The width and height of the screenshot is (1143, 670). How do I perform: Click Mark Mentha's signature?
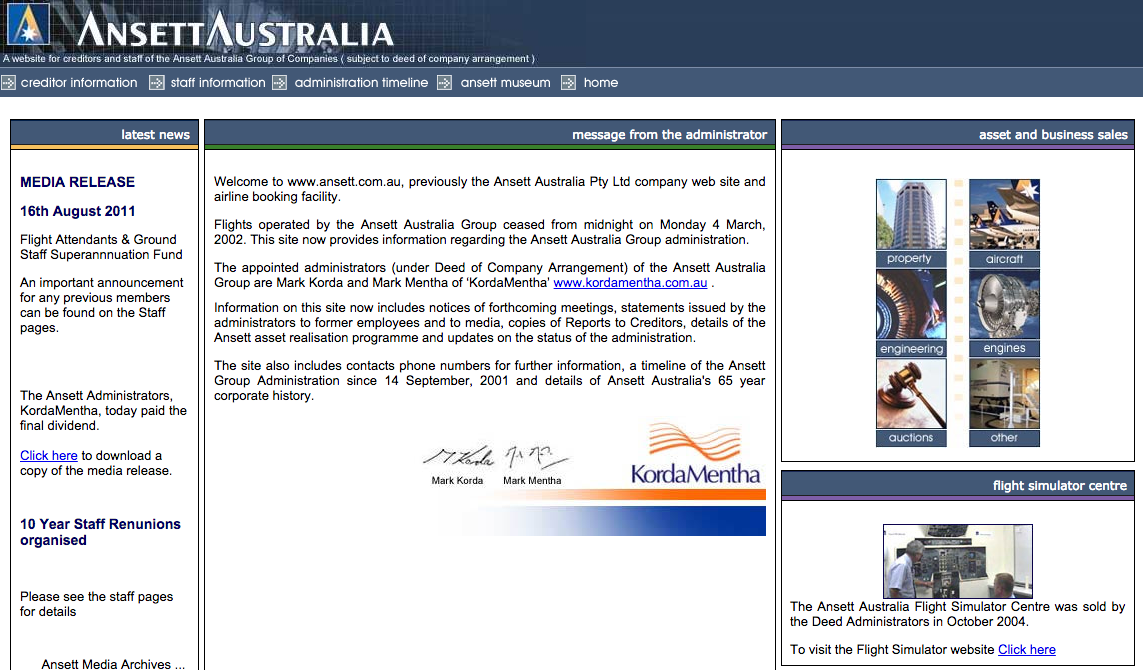(x=535, y=456)
